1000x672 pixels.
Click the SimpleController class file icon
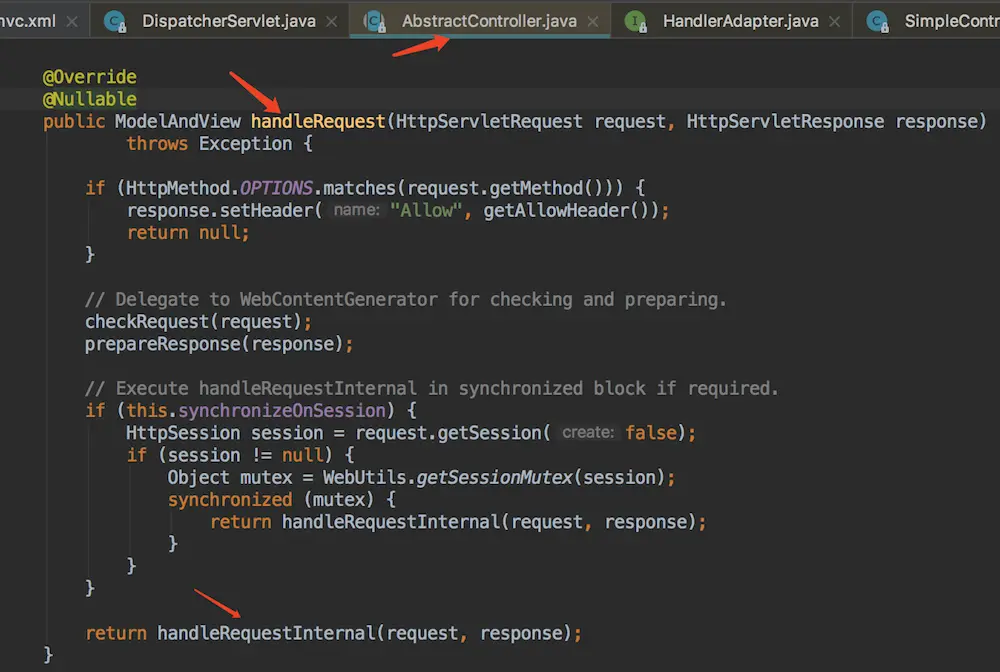pos(878,21)
